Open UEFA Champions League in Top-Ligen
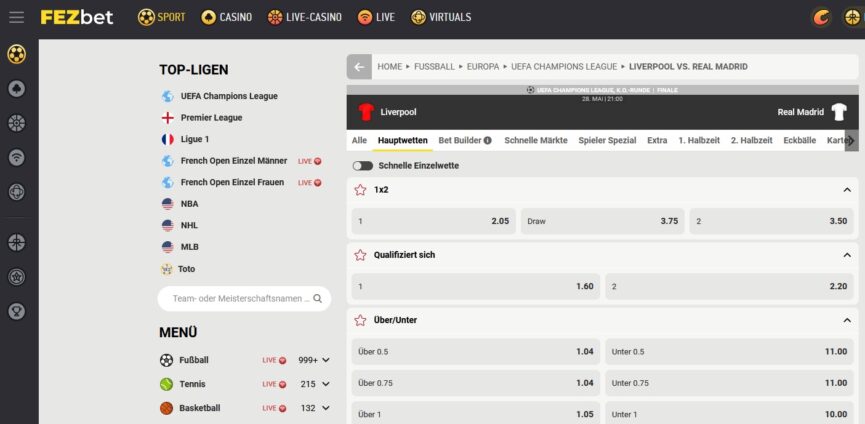Screen dimensions: 865x424 pos(229,96)
